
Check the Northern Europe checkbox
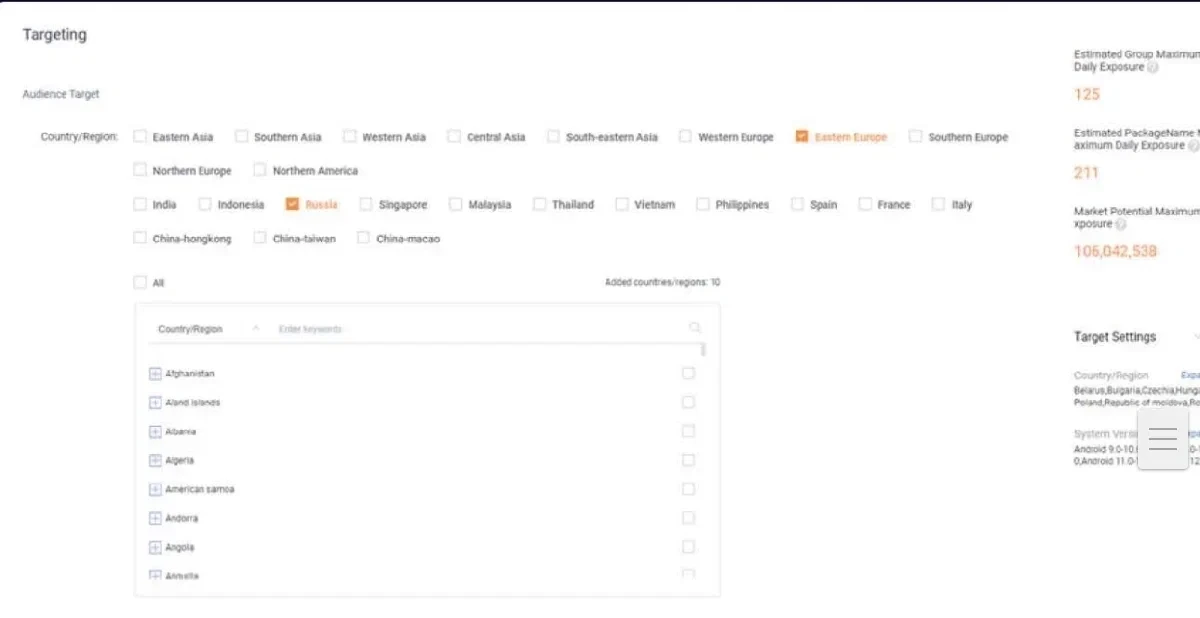140,171
